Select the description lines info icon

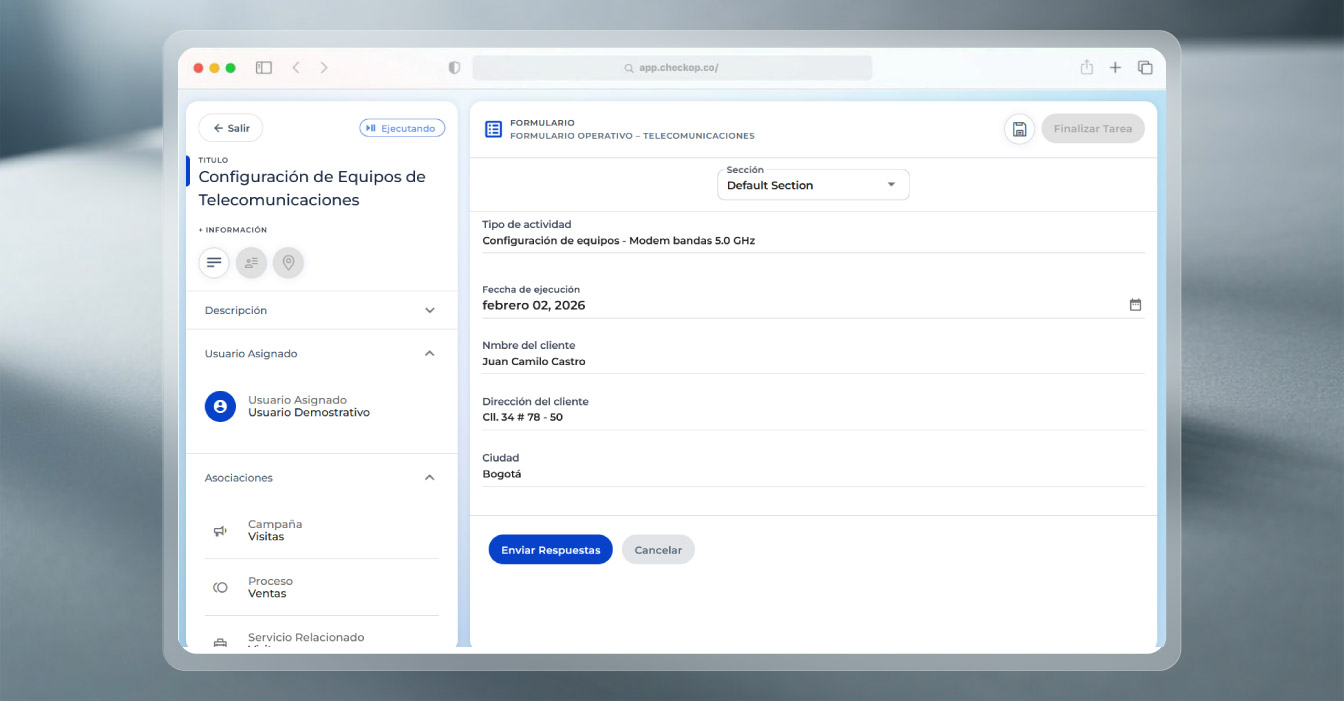point(213,263)
